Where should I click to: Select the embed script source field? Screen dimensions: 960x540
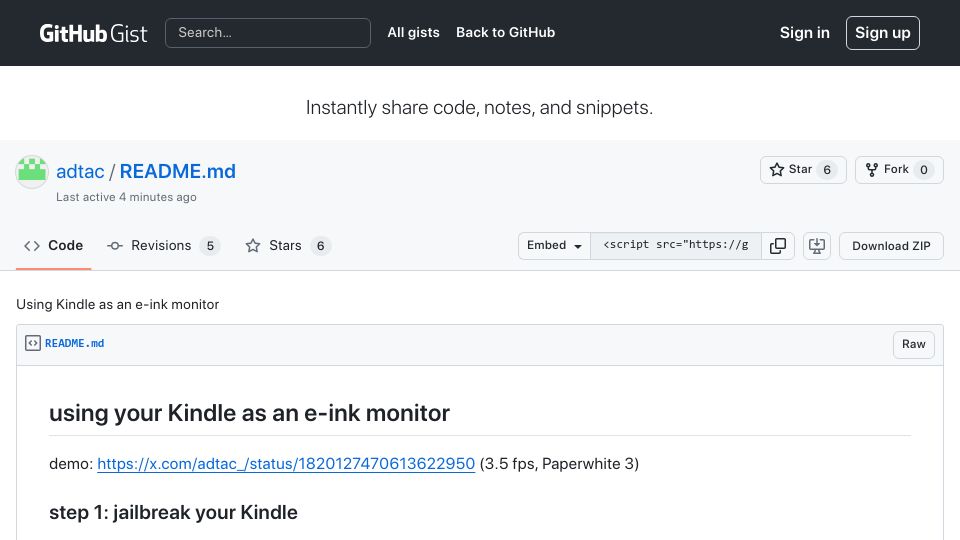tap(676, 246)
